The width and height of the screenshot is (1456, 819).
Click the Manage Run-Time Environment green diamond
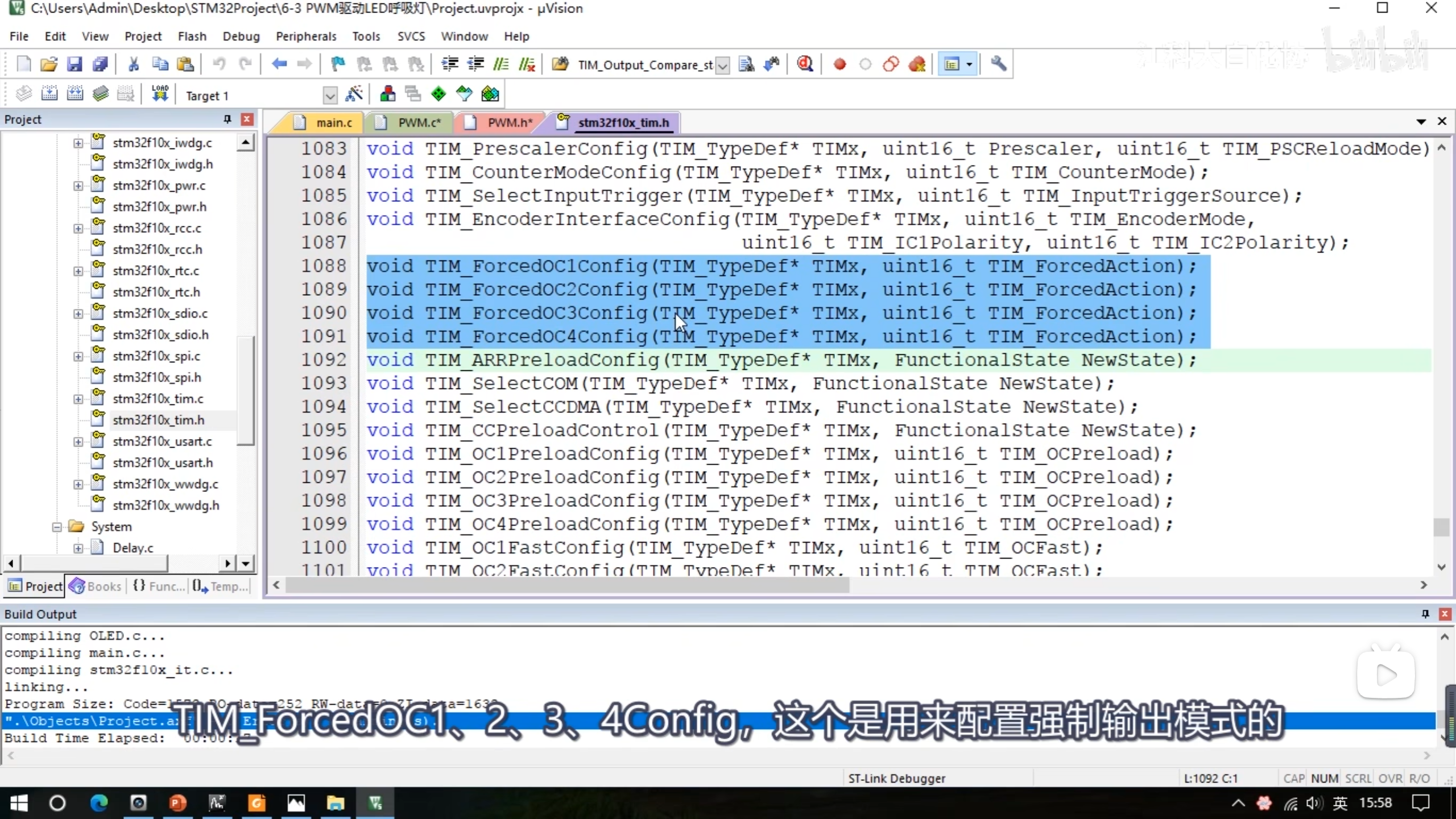tap(439, 94)
